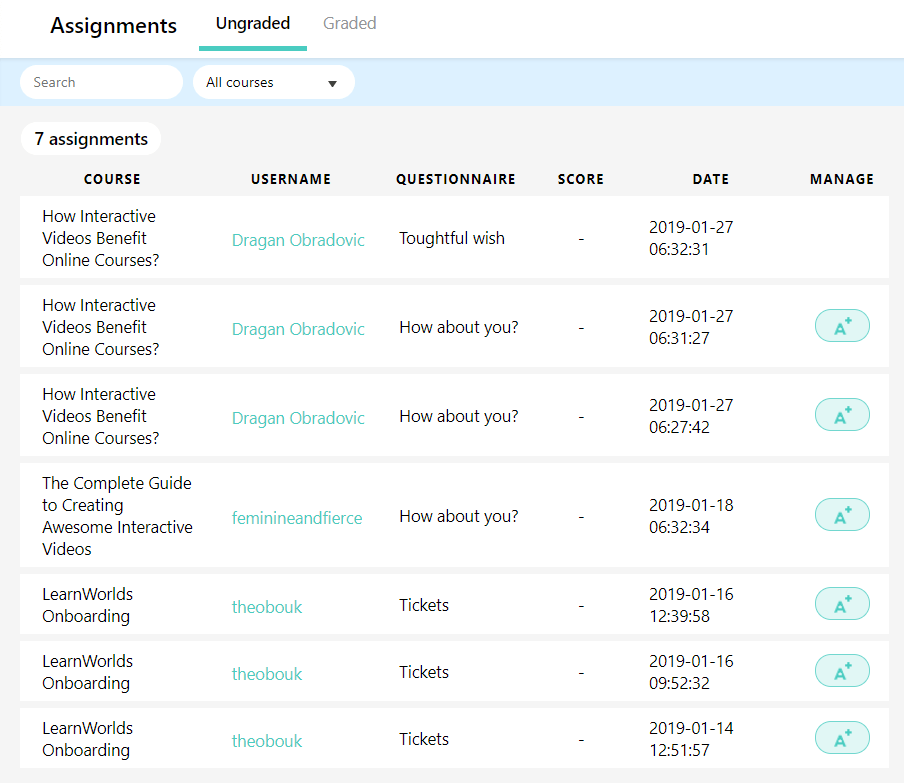
Task: Grade theobouk's Tickets assignment from 2019-01-14
Action: click(842, 737)
